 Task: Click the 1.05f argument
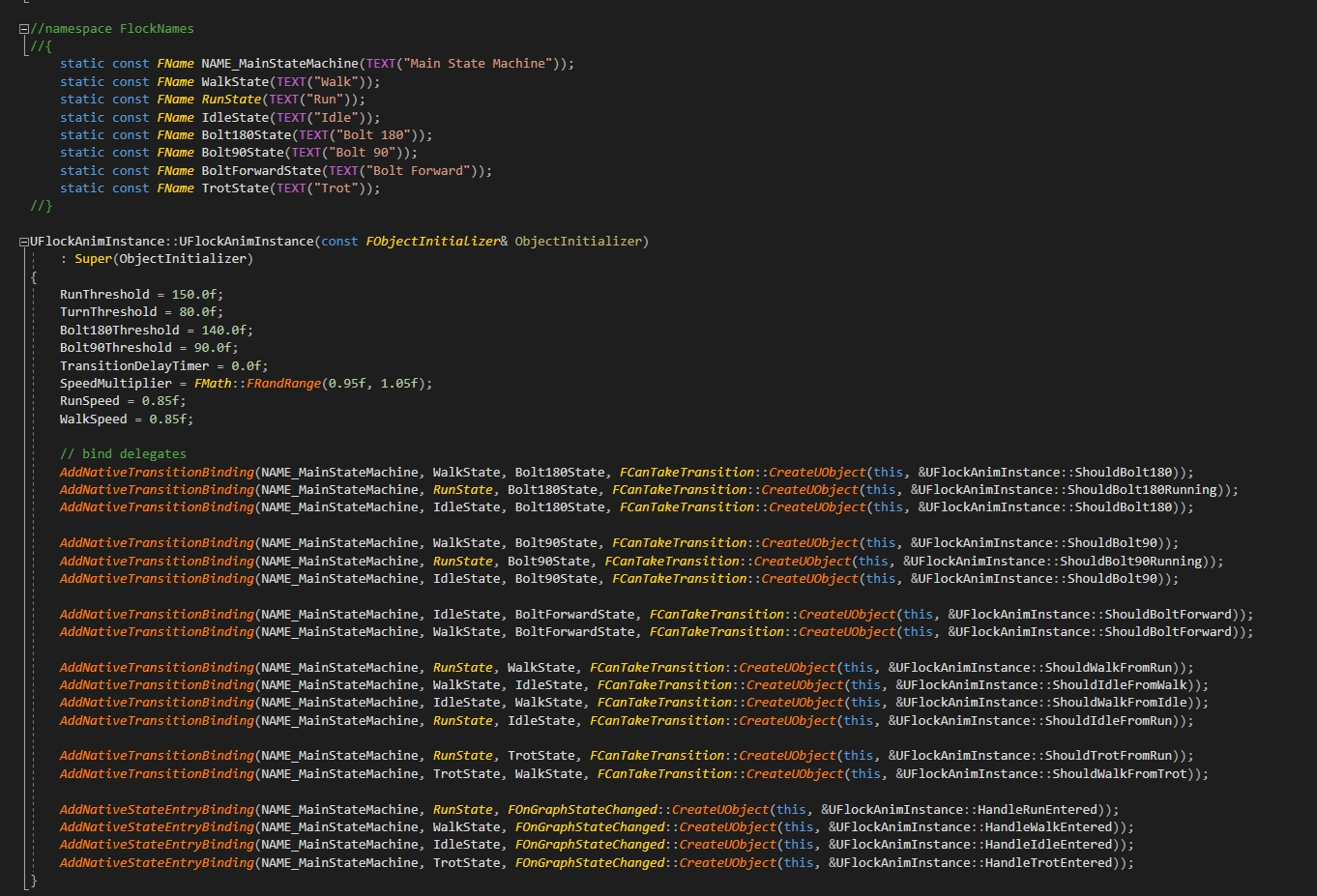(398, 384)
